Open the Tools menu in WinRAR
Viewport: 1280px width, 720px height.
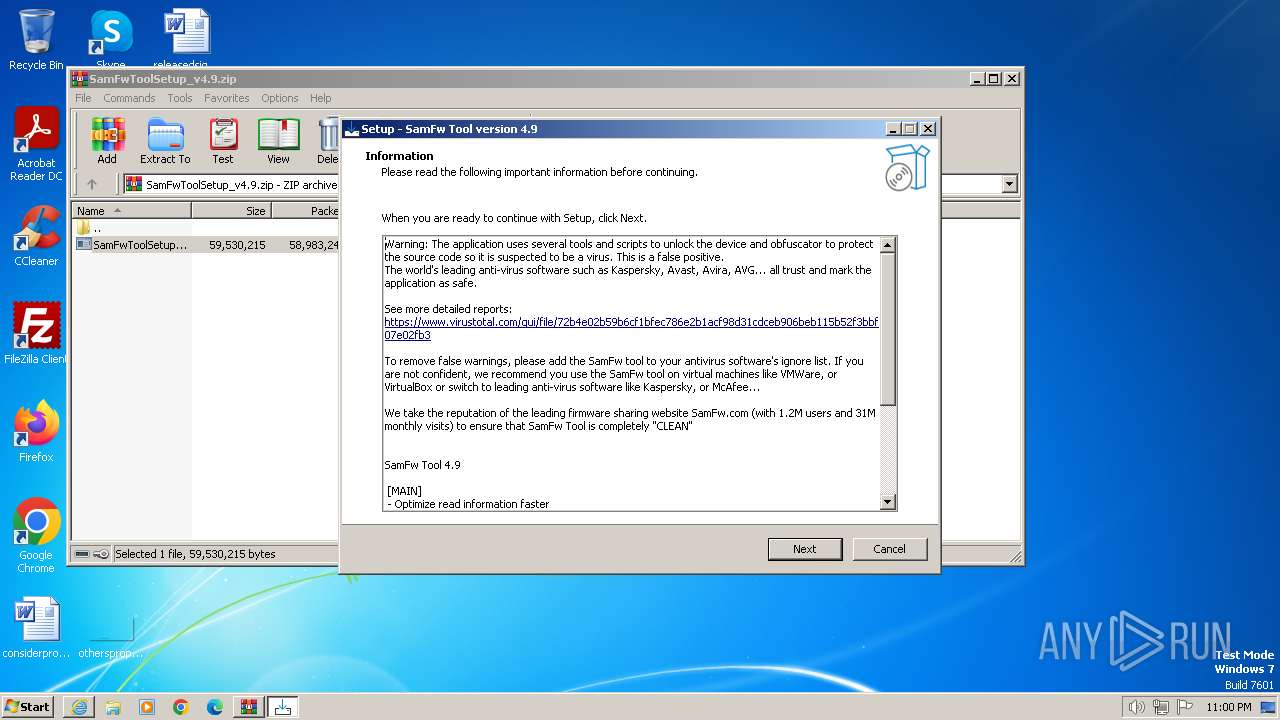(x=180, y=98)
